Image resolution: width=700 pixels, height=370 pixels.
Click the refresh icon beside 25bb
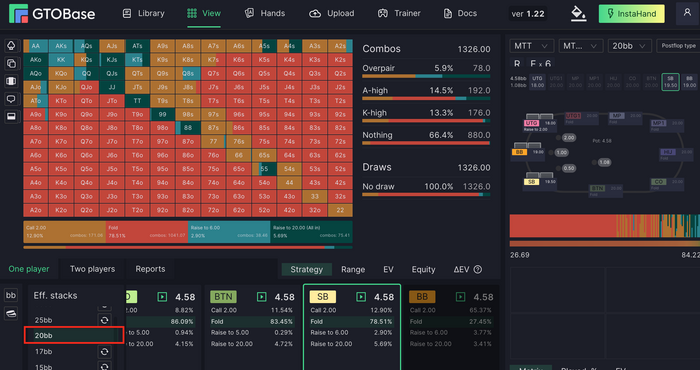coord(104,320)
